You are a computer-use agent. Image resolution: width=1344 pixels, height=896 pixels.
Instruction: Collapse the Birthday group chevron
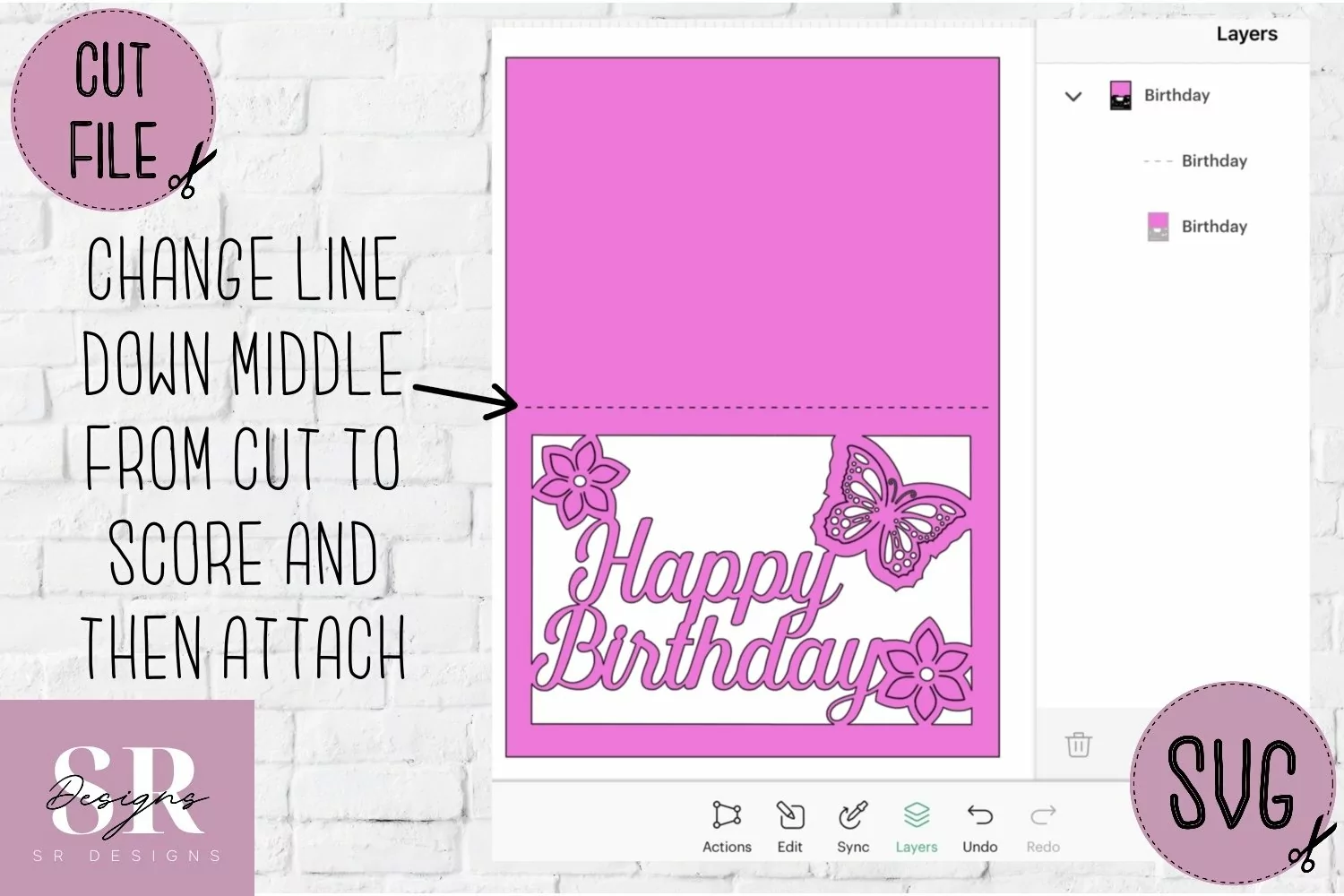point(1073,96)
